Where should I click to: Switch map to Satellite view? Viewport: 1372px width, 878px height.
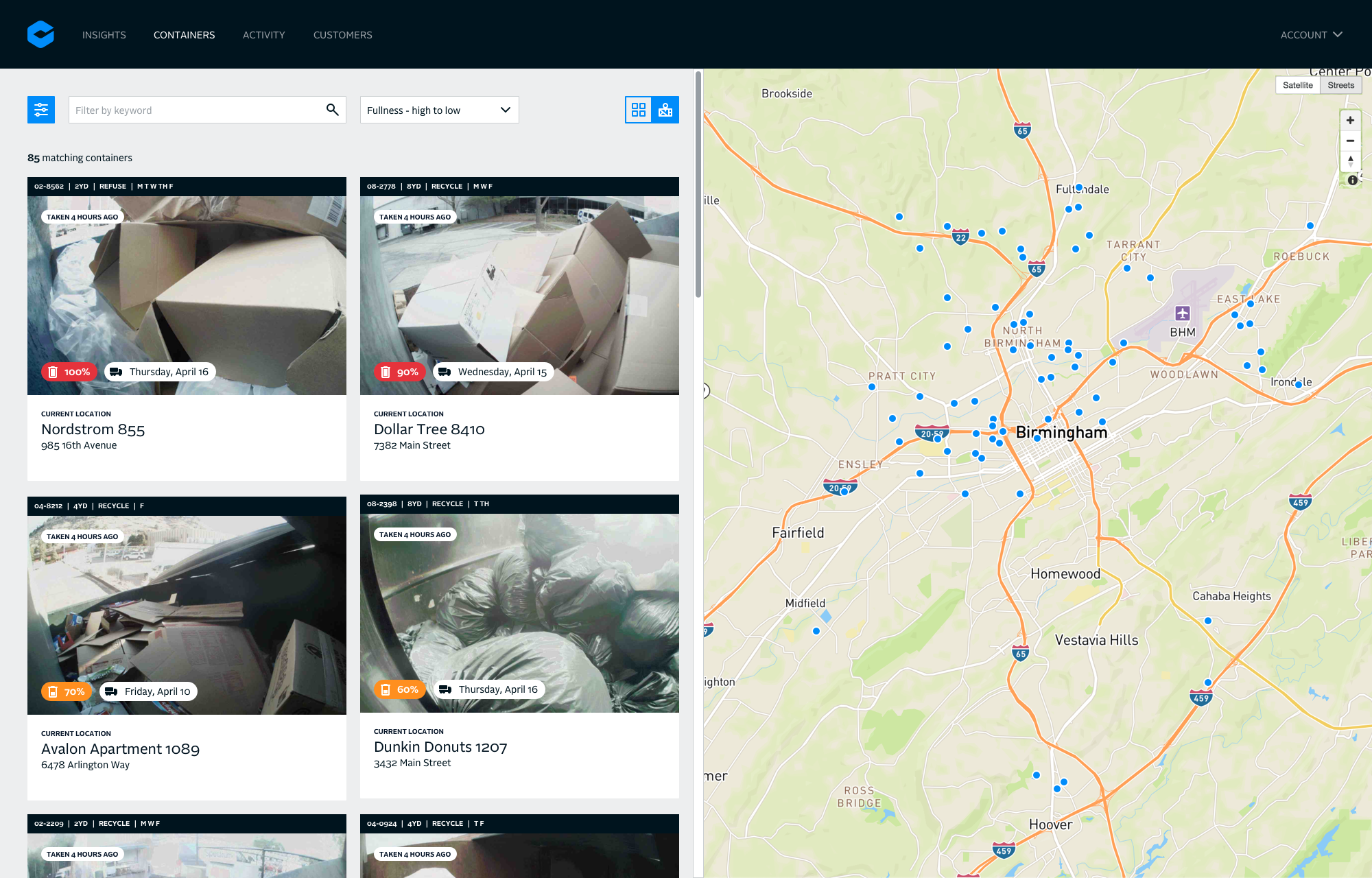pos(1297,85)
